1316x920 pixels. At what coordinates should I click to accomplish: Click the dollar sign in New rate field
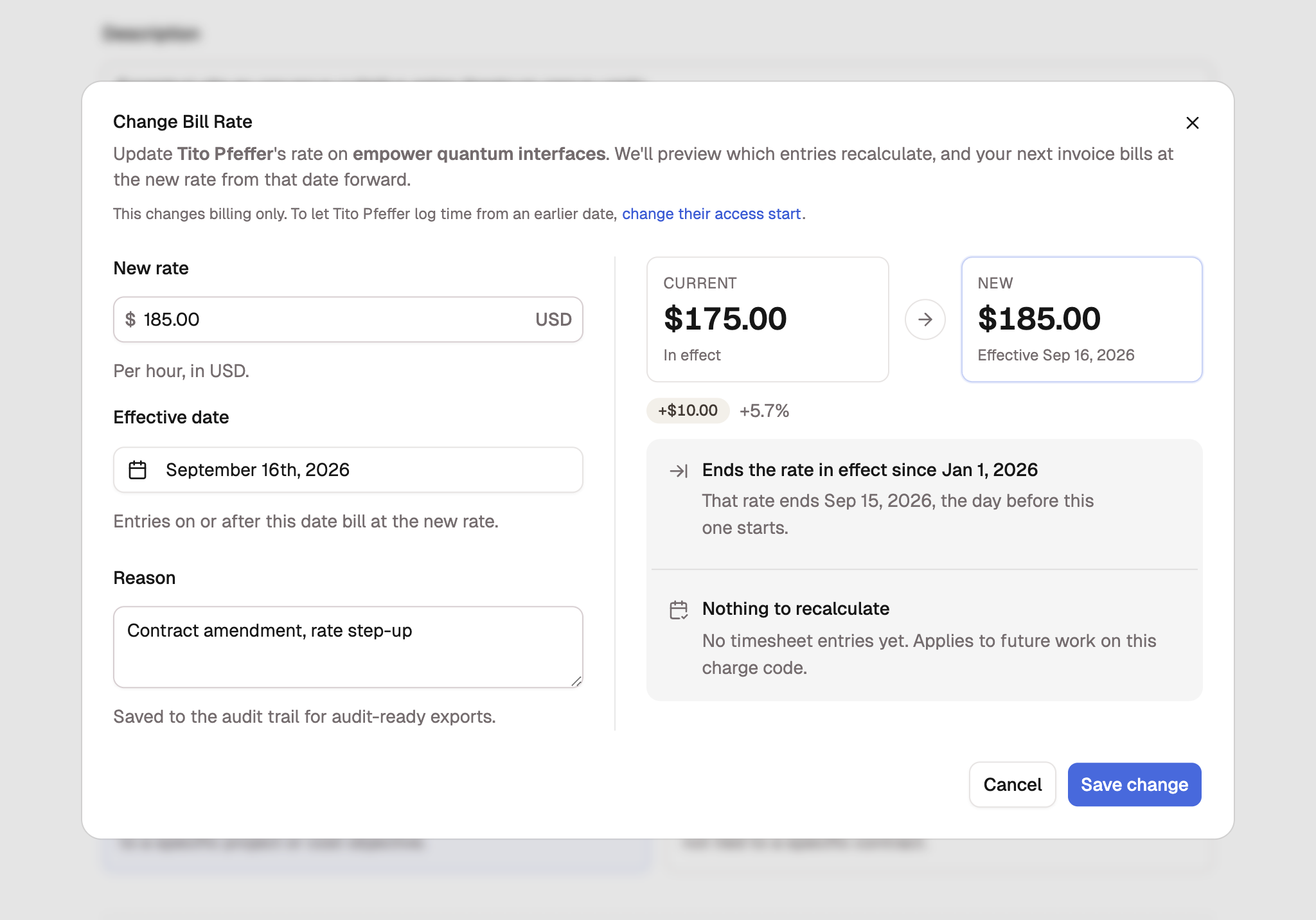pyautogui.click(x=130, y=319)
